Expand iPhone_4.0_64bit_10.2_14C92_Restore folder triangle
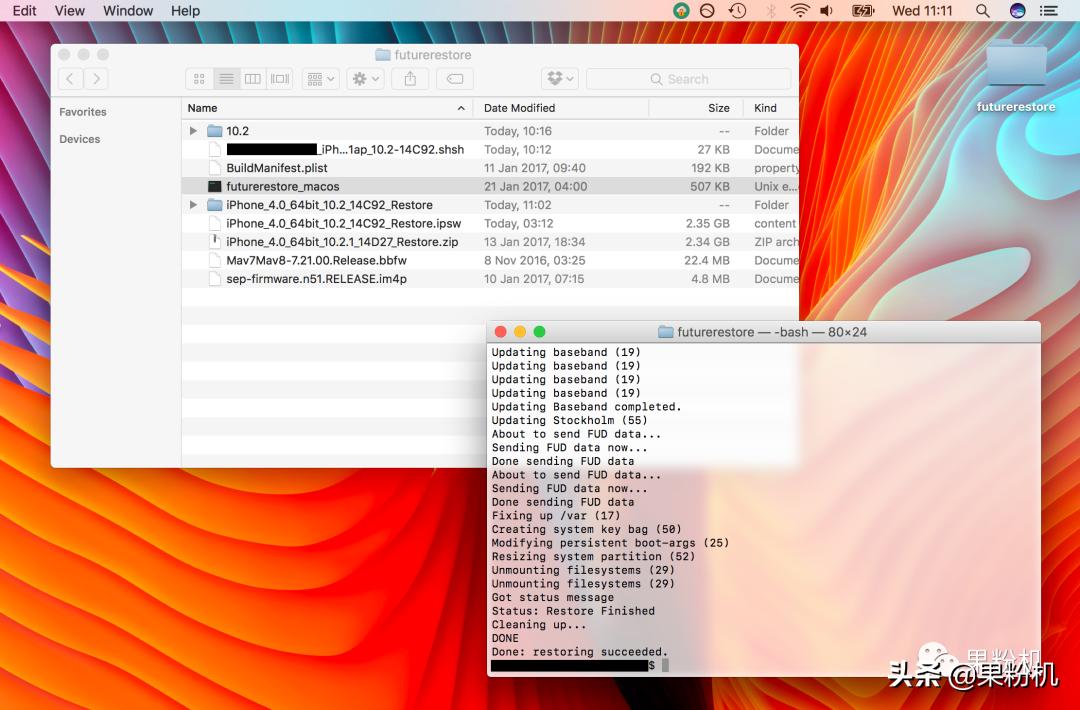The width and height of the screenshot is (1080, 710). 193,205
